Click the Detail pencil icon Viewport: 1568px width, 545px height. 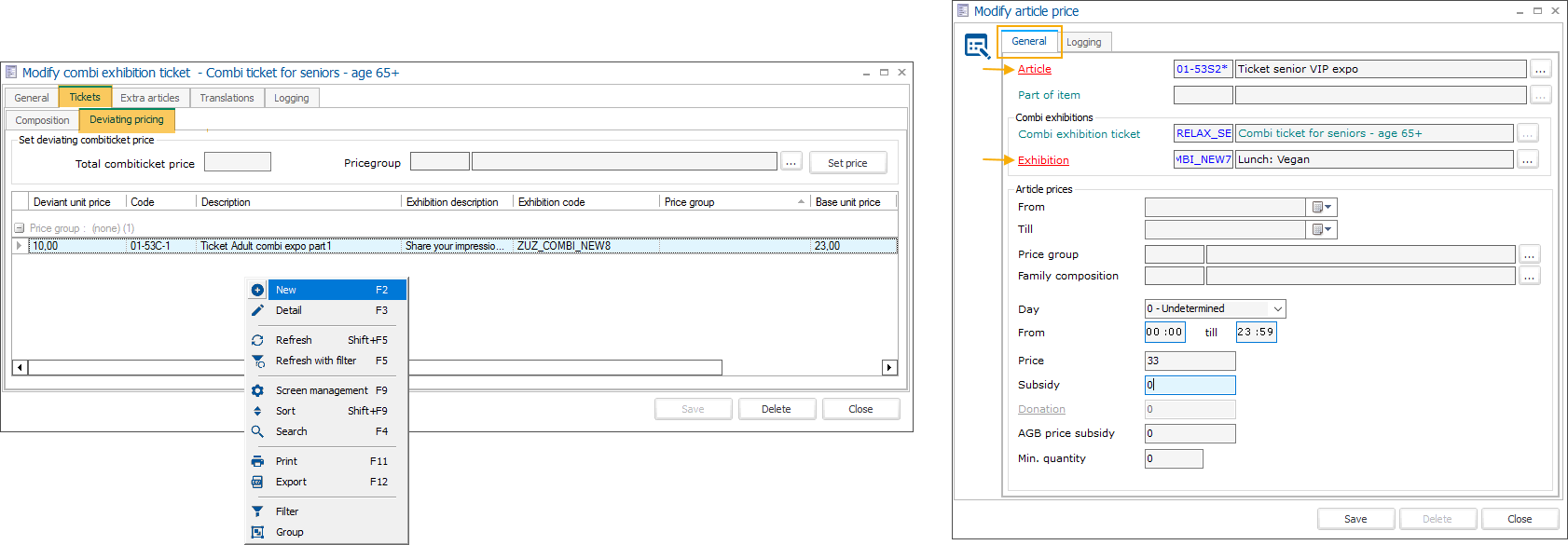point(257,310)
